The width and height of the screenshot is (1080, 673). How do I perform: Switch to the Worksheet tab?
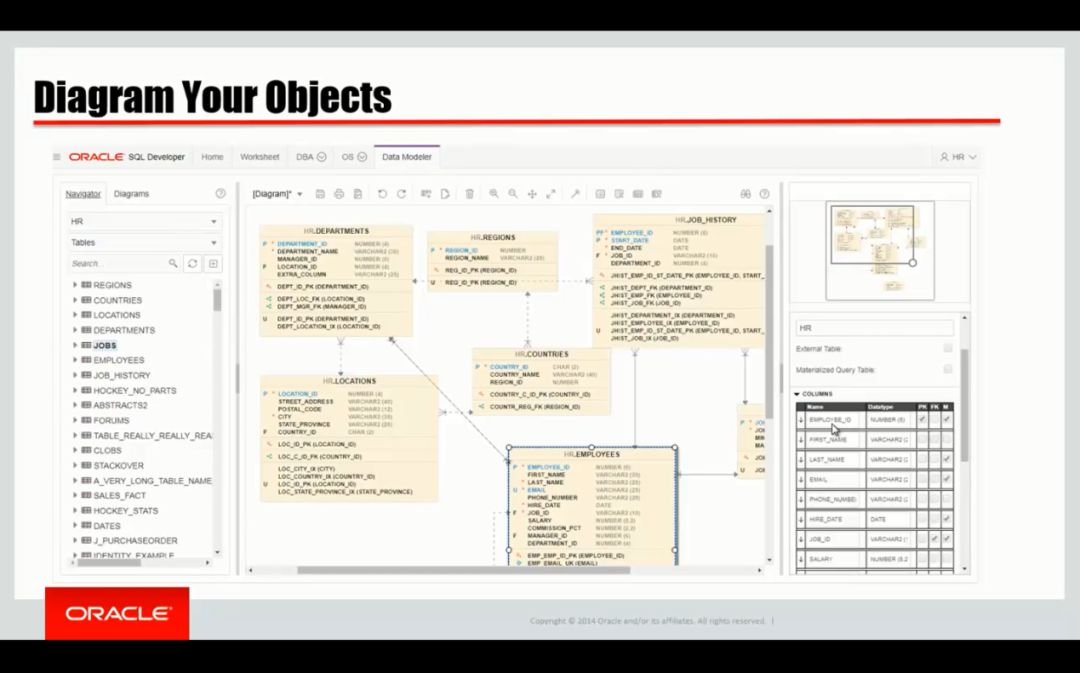pos(260,157)
